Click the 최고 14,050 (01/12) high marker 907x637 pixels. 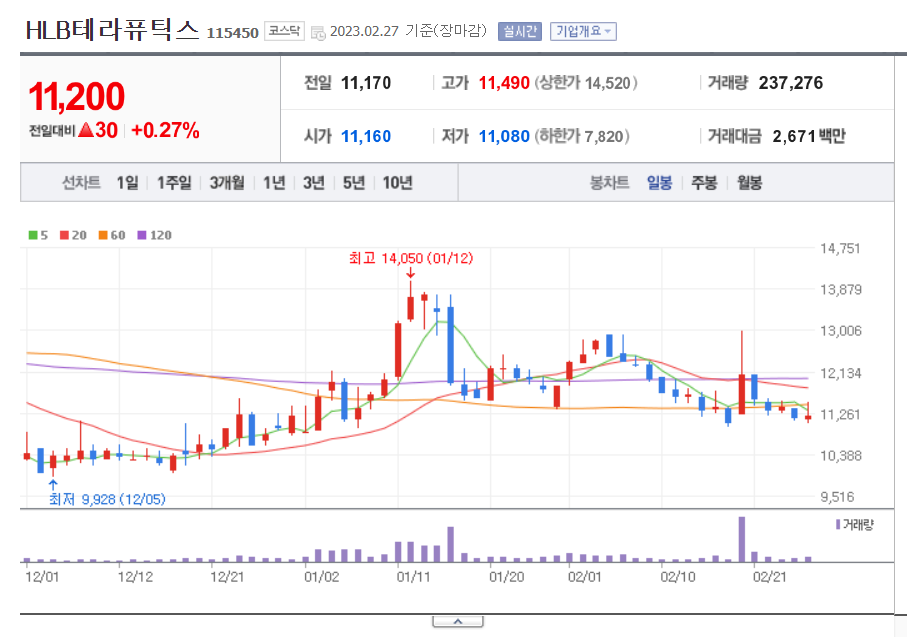pos(411,258)
